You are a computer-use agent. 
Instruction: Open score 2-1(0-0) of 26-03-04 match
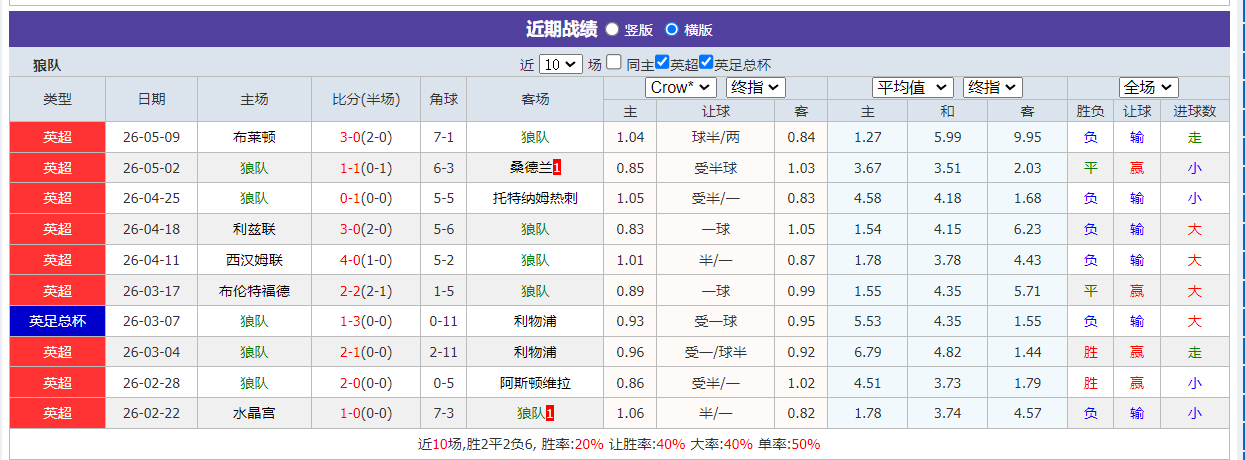coord(366,352)
